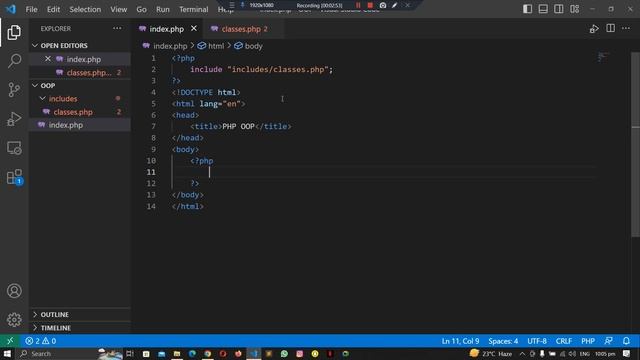The height and width of the screenshot is (360, 640).
Task: Open WhatsApp from the taskbar
Action: coord(284,353)
